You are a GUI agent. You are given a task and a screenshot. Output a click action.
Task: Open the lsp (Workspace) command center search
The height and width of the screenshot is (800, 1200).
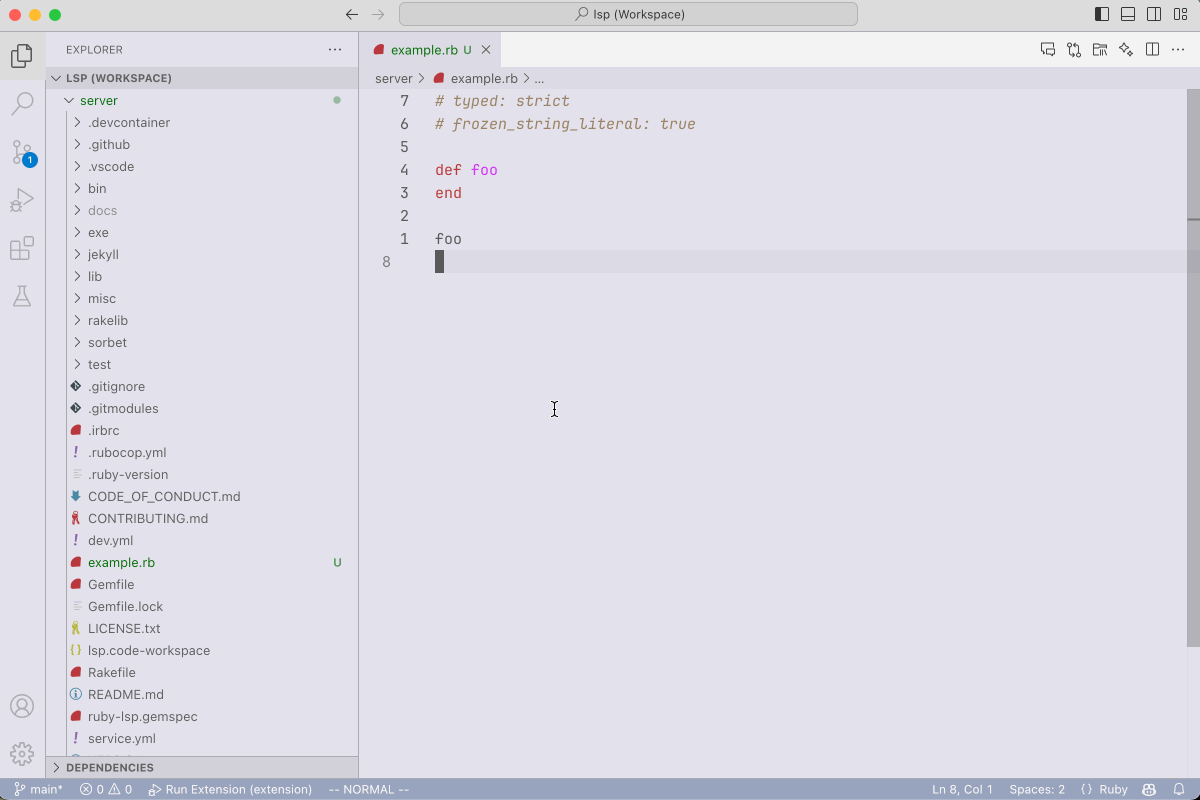pyautogui.click(x=628, y=14)
